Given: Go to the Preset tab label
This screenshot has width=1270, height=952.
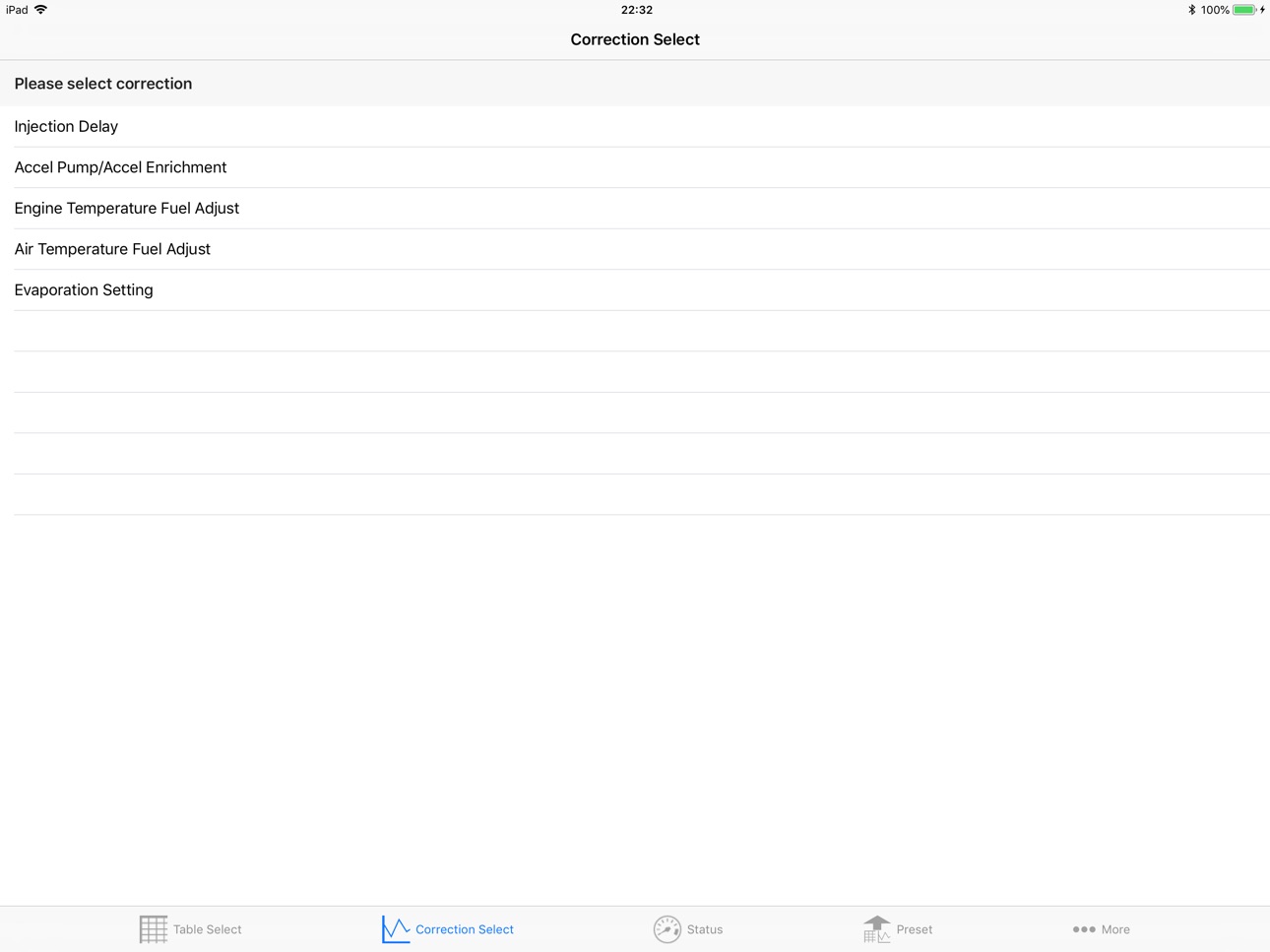Looking at the screenshot, I should pyautogui.click(x=915, y=929).
